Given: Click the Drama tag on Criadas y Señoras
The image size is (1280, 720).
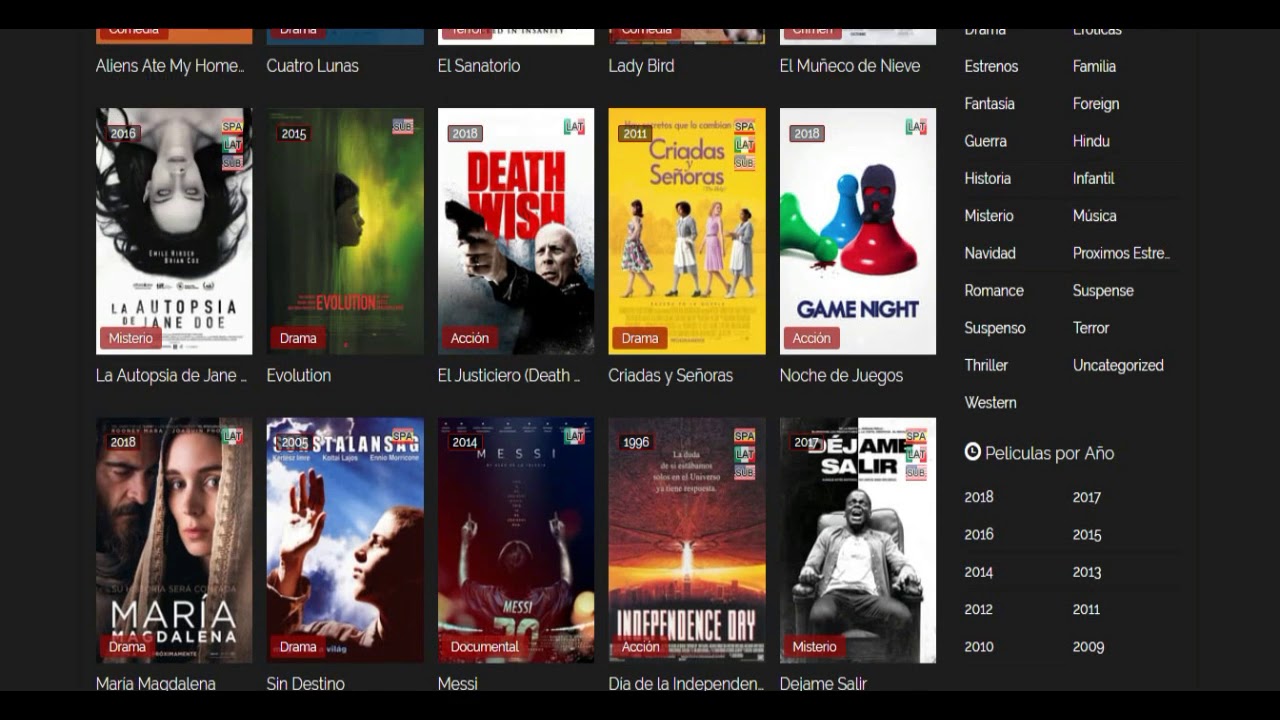Looking at the screenshot, I should pos(640,338).
